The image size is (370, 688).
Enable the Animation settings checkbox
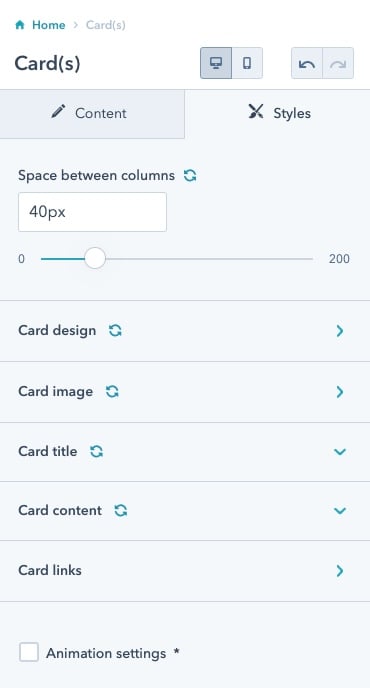point(29,652)
